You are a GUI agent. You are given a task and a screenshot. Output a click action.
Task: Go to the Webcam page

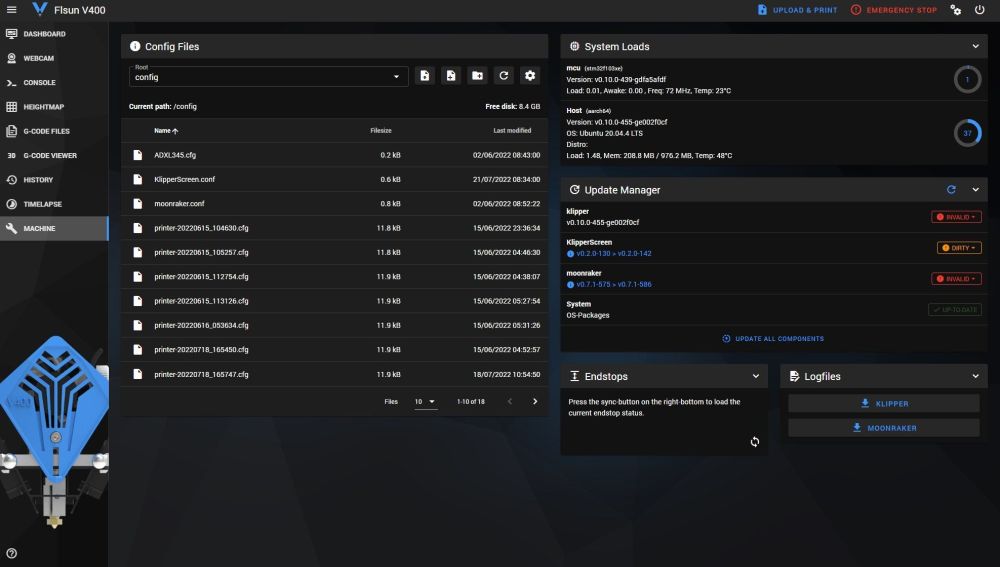point(54,58)
